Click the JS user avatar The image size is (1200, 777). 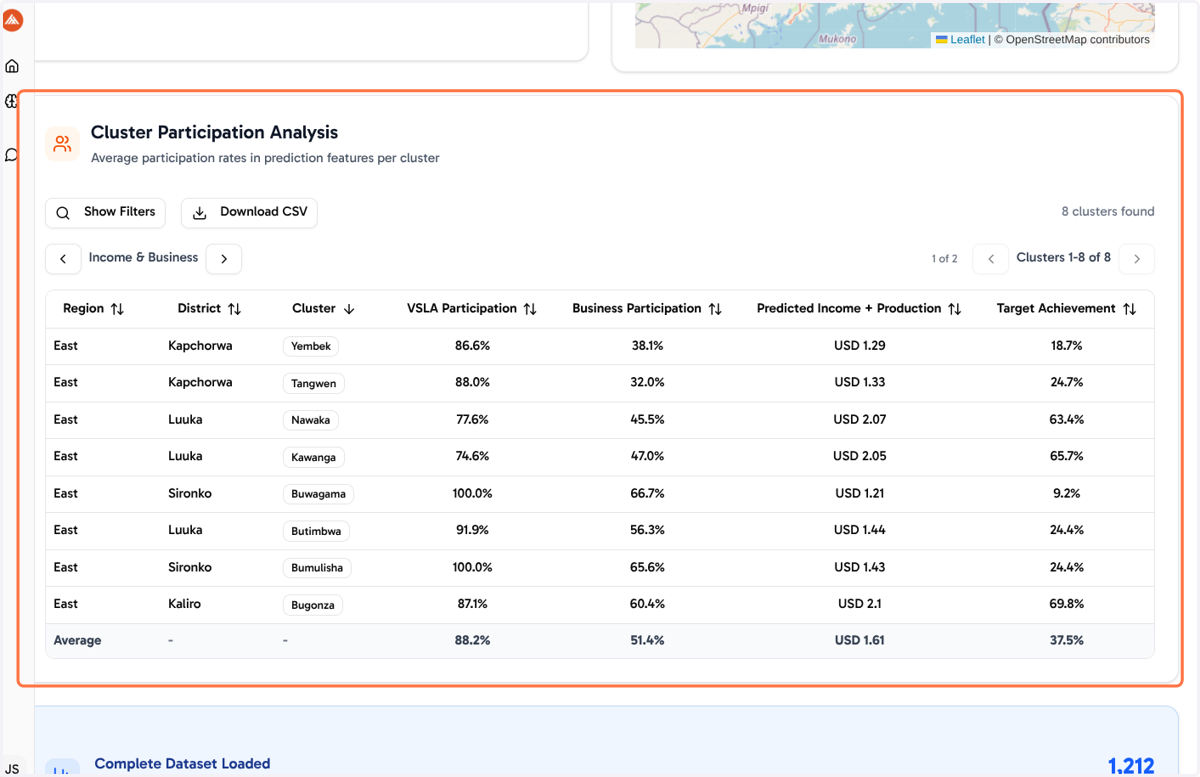[12, 768]
